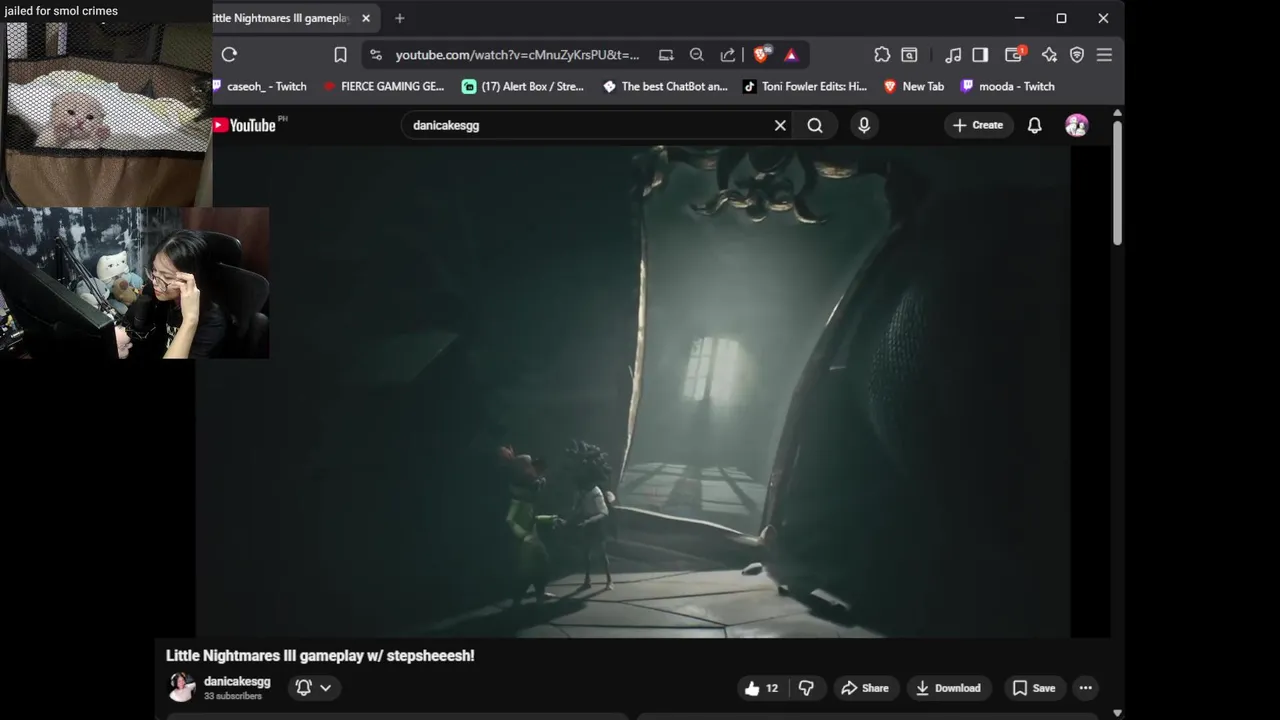Open Brave Wallet icon with red badge
Image resolution: width=1280 pixels, height=720 pixels.
click(x=1015, y=55)
